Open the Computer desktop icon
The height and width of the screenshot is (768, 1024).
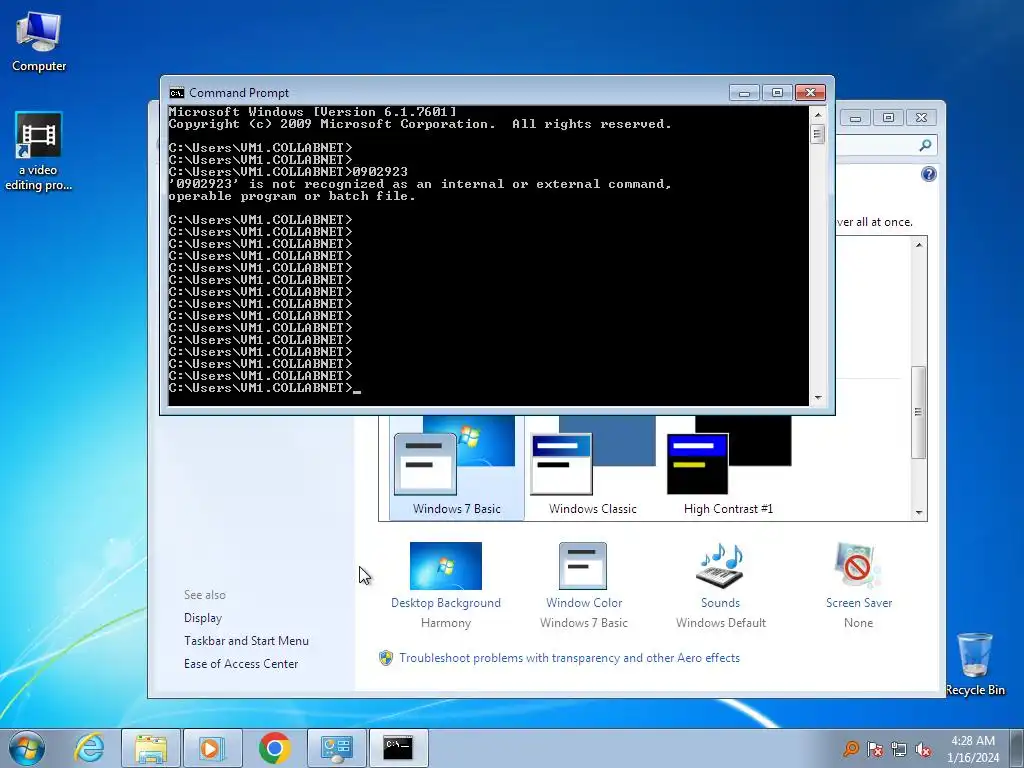(39, 40)
